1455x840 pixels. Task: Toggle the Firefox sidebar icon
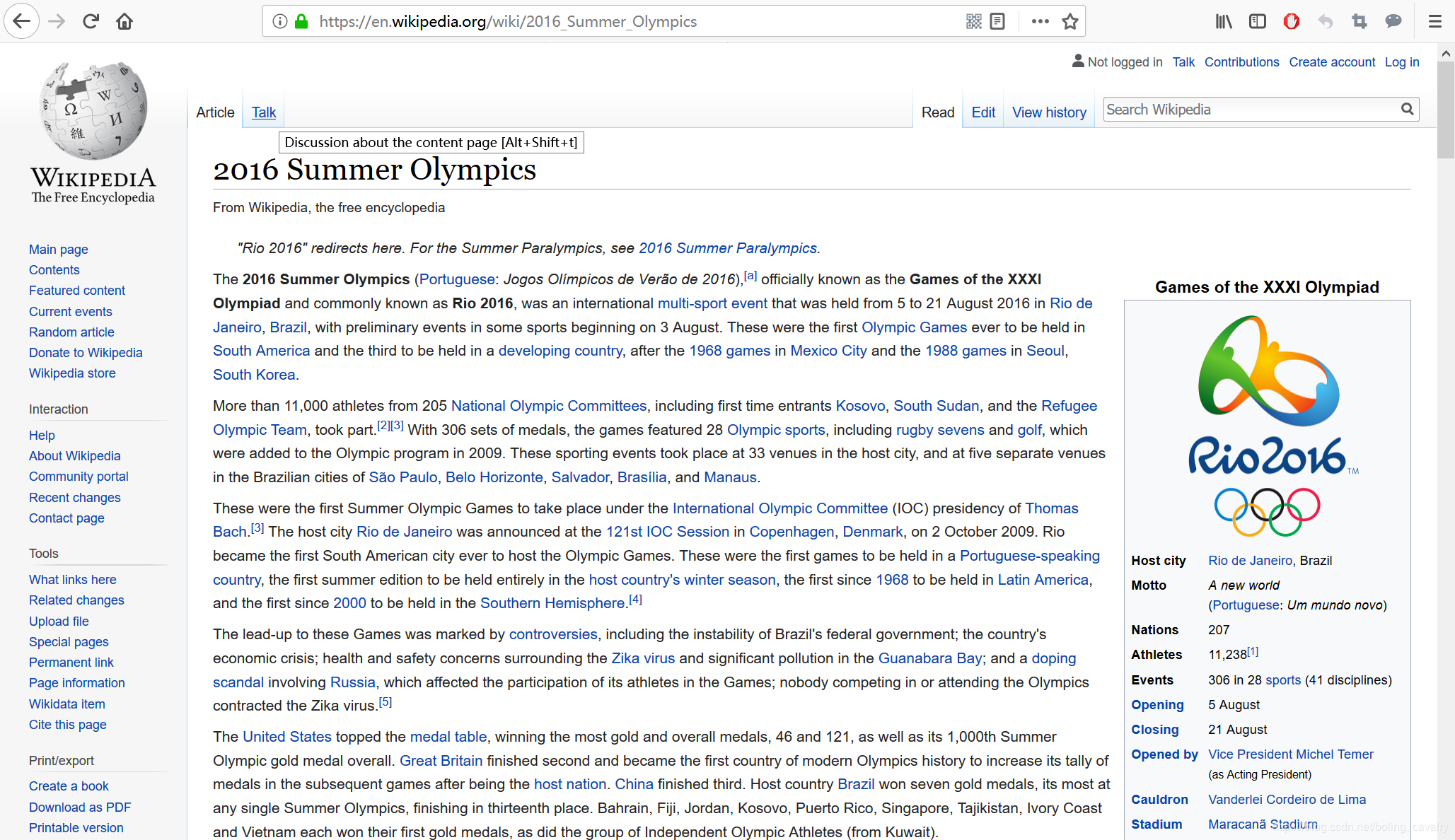pyautogui.click(x=1258, y=21)
